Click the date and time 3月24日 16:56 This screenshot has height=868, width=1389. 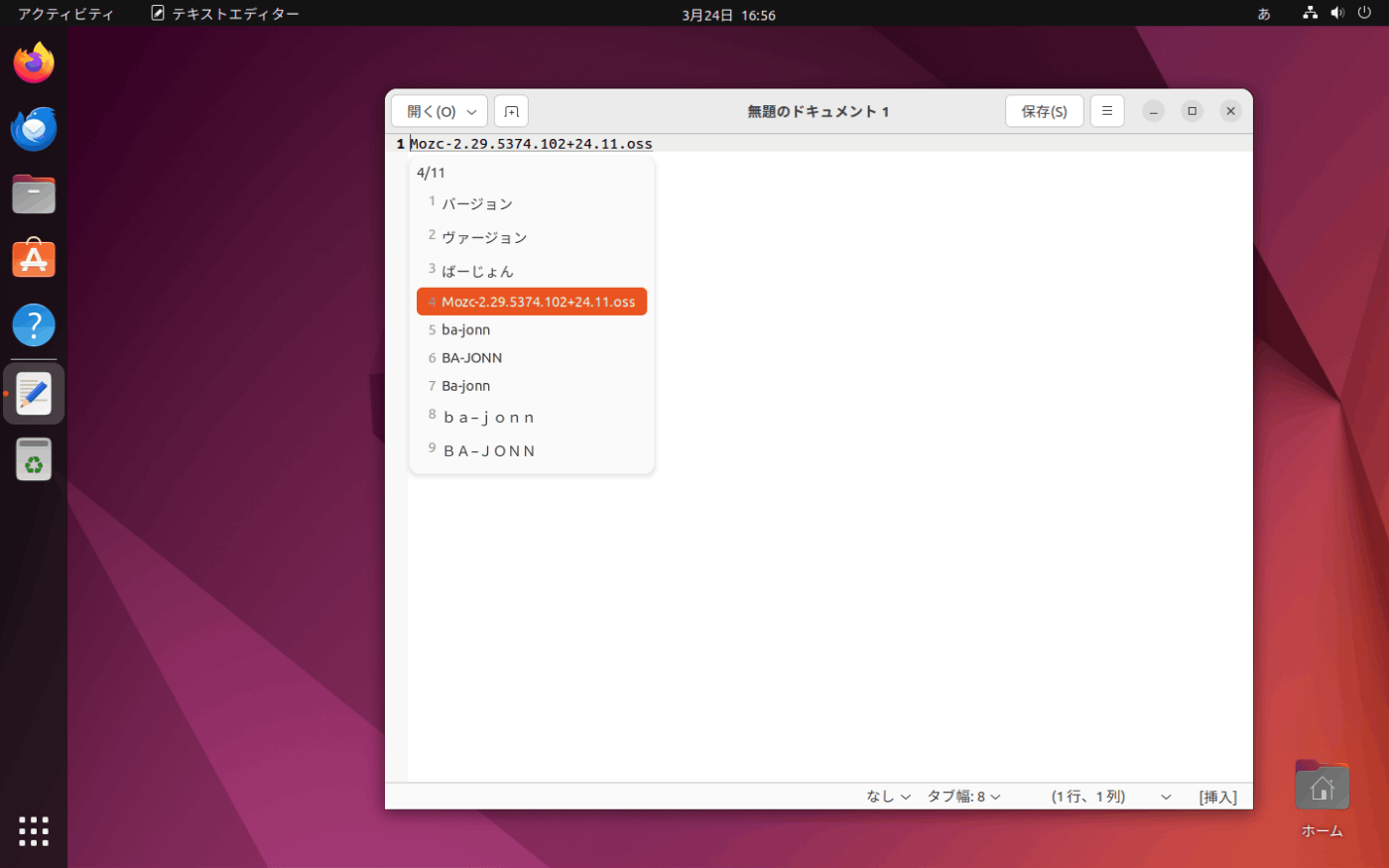pyautogui.click(x=728, y=15)
